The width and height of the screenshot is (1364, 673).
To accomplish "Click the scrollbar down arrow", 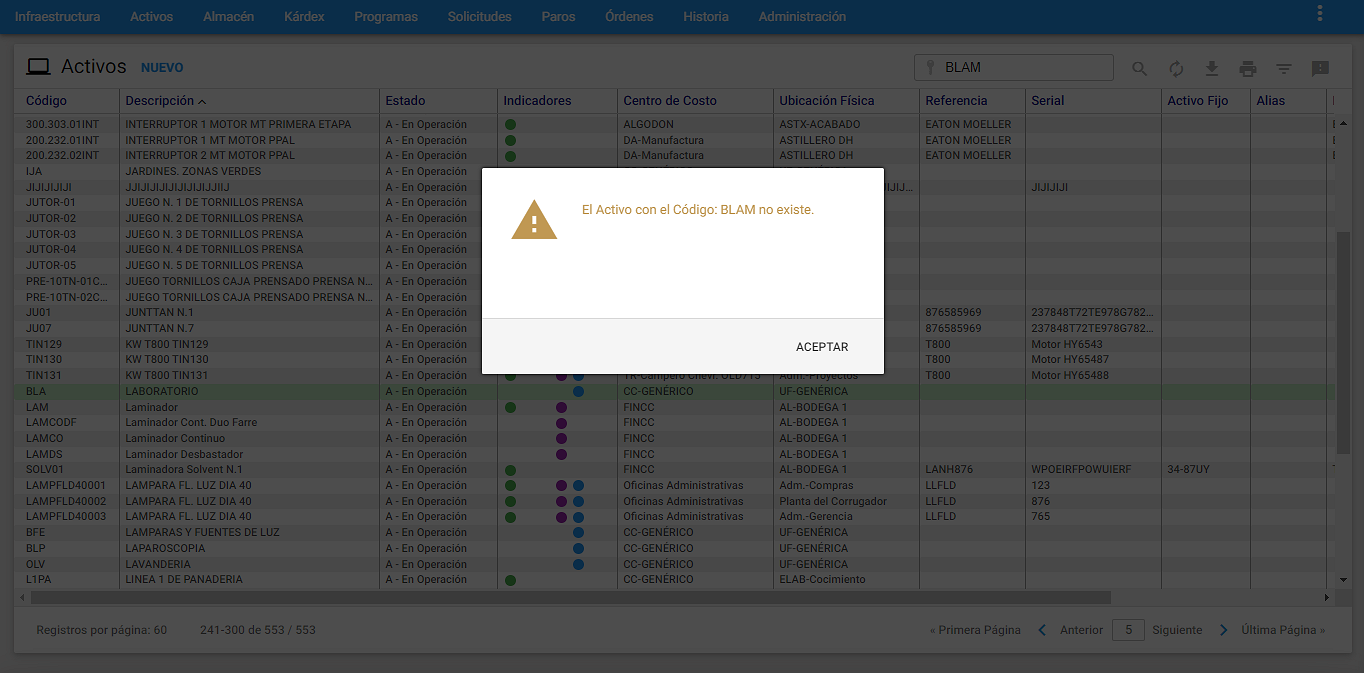I will (x=1343, y=580).
